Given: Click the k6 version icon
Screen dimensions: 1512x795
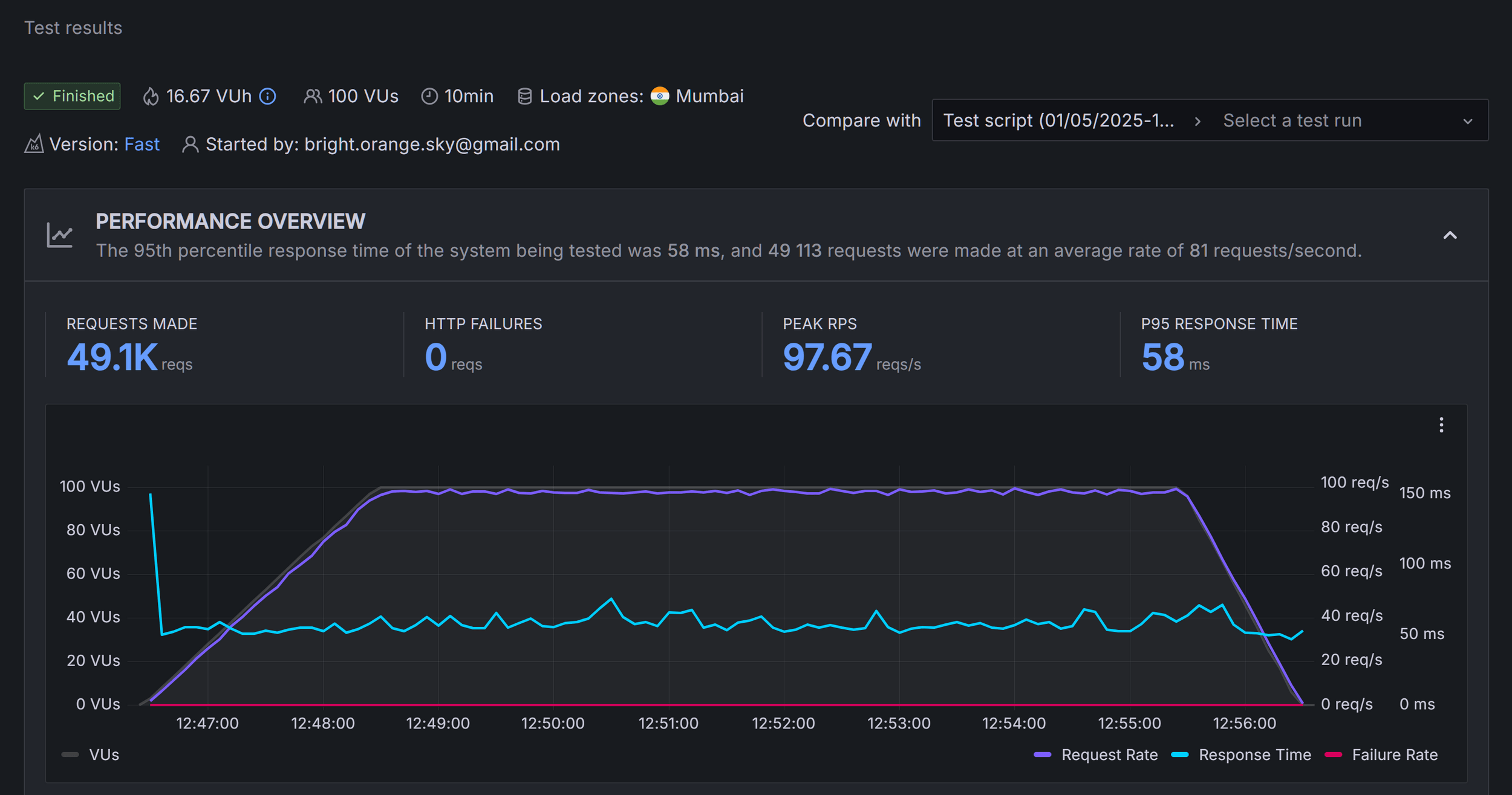Looking at the screenshot, I should point(34,144).
